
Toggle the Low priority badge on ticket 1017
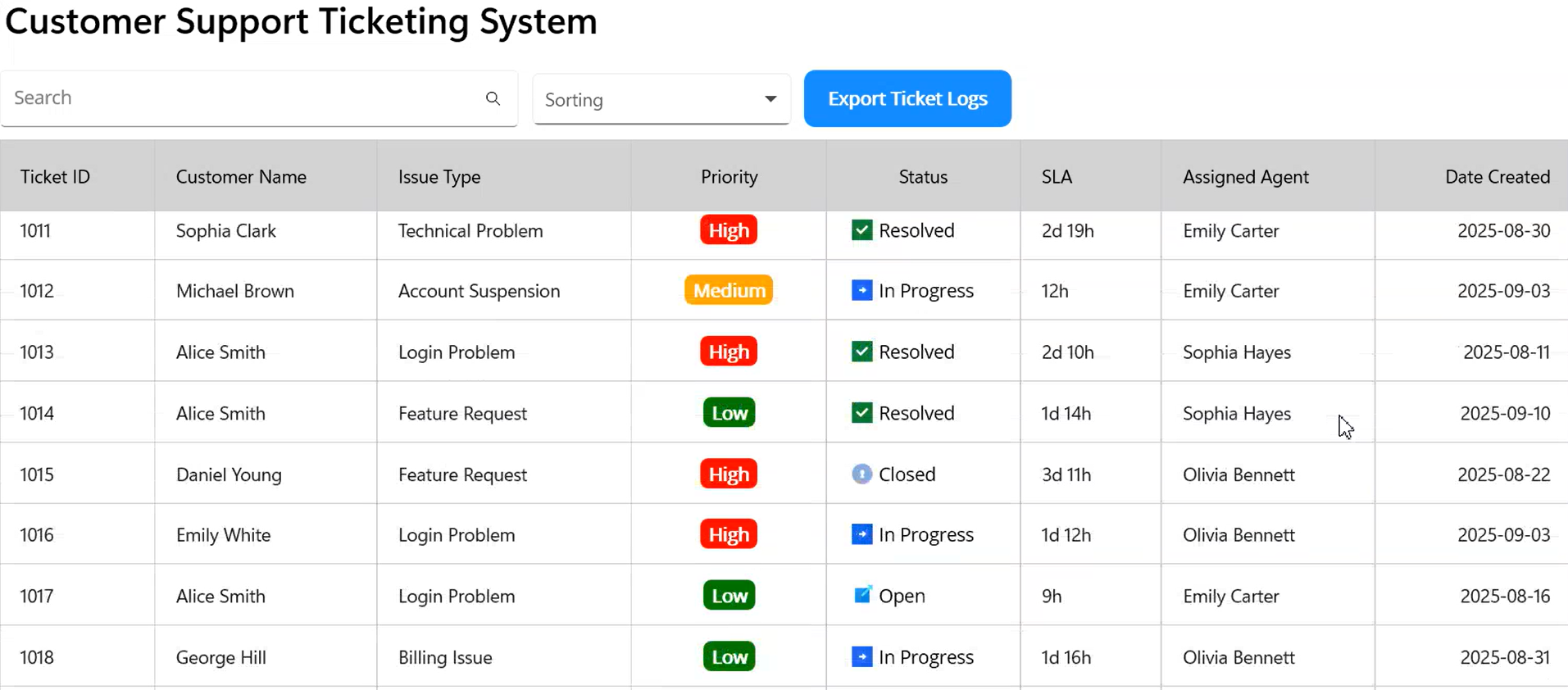coord(728,596)
